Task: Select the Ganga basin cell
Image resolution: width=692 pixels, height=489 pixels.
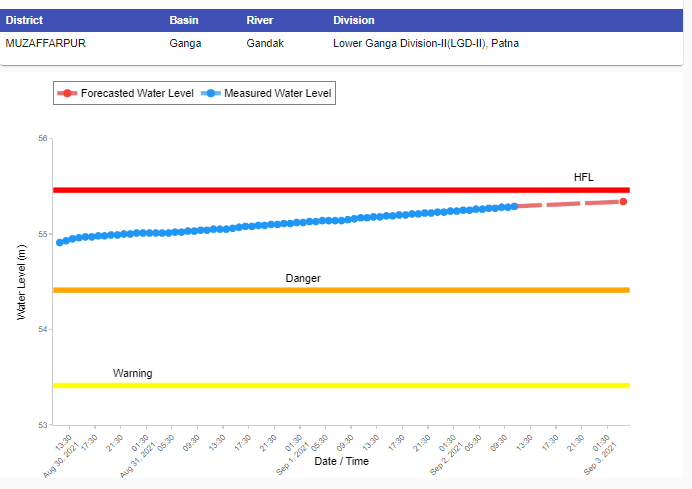Action: click(x=185, y=43)
